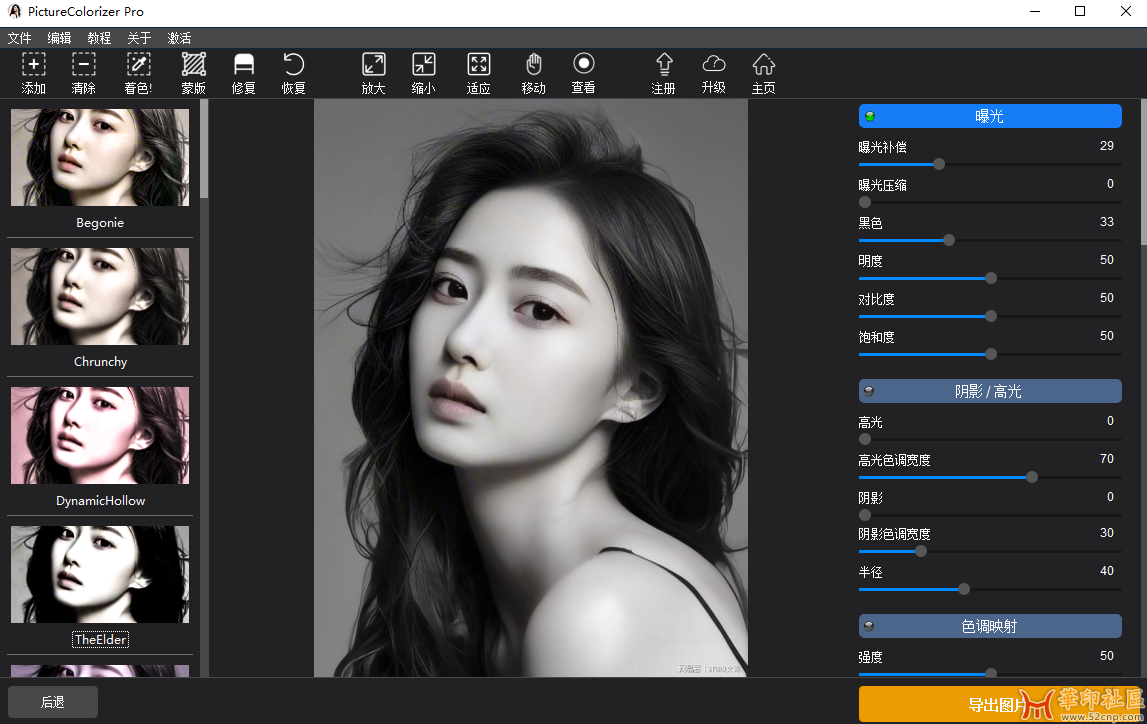Screen dimensions: 1147x724
Task: Click the 高光 slider handle
Action: point(865,439)
